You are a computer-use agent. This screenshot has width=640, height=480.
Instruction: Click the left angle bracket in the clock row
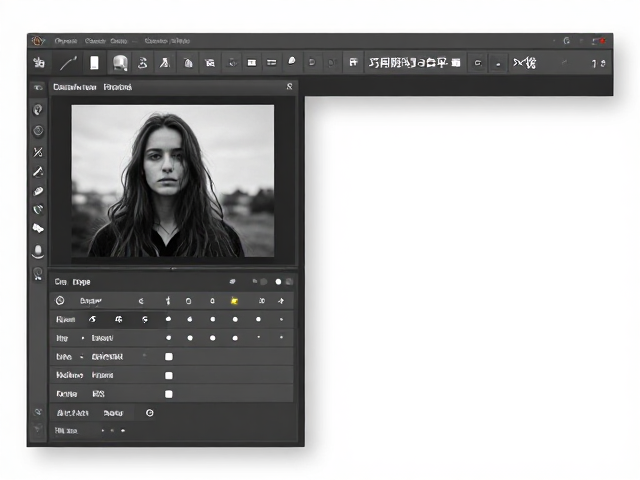click(x=141, y=301)
